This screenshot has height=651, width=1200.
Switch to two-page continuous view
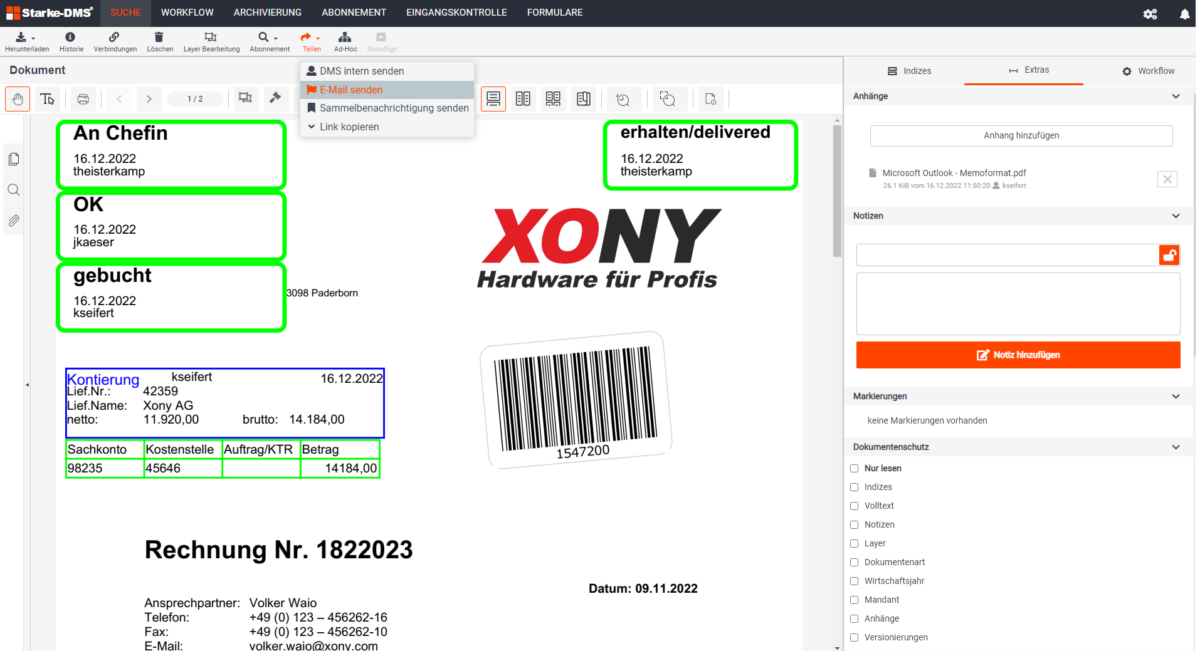(x=553, y=99)
